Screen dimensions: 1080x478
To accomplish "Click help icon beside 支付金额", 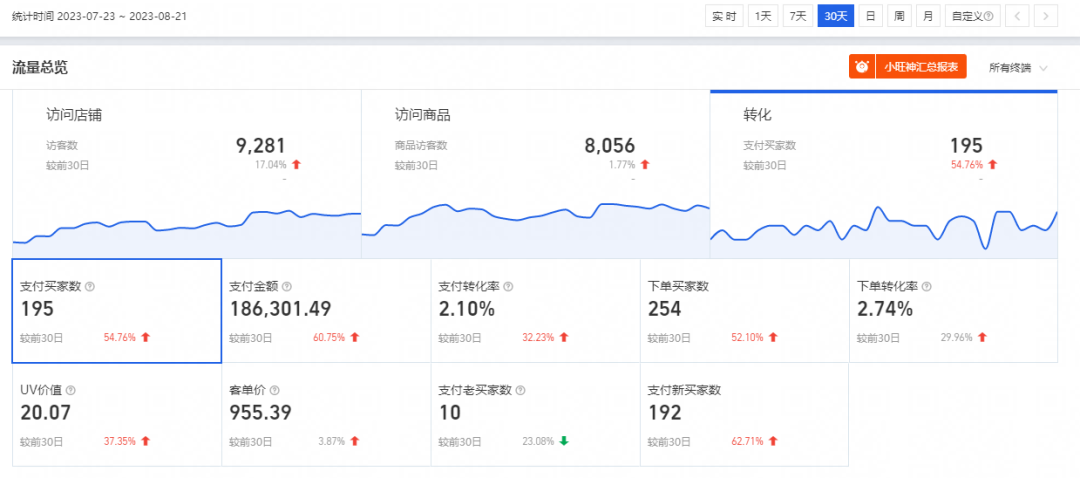I will pos(287,287).
